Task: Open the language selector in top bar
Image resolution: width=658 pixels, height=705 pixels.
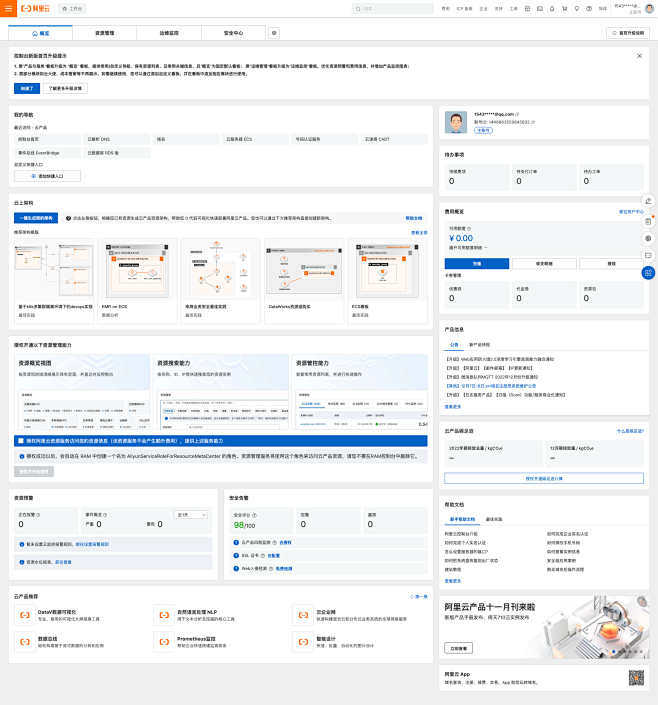Action: 602,9
